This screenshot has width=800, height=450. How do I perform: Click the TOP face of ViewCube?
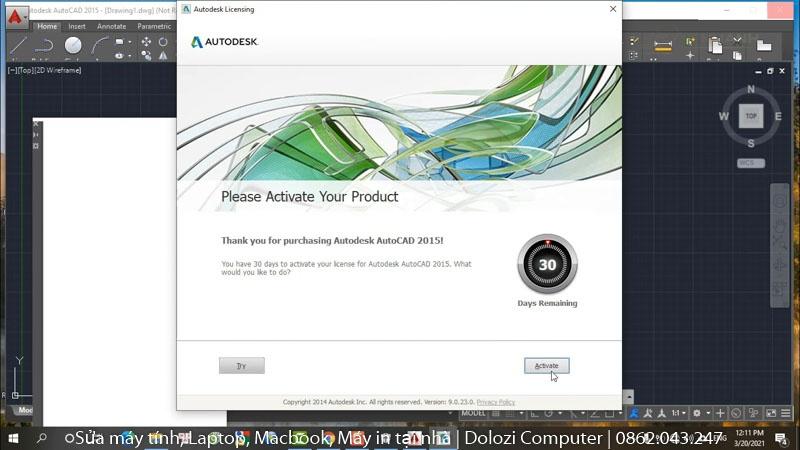click(751, 116)
